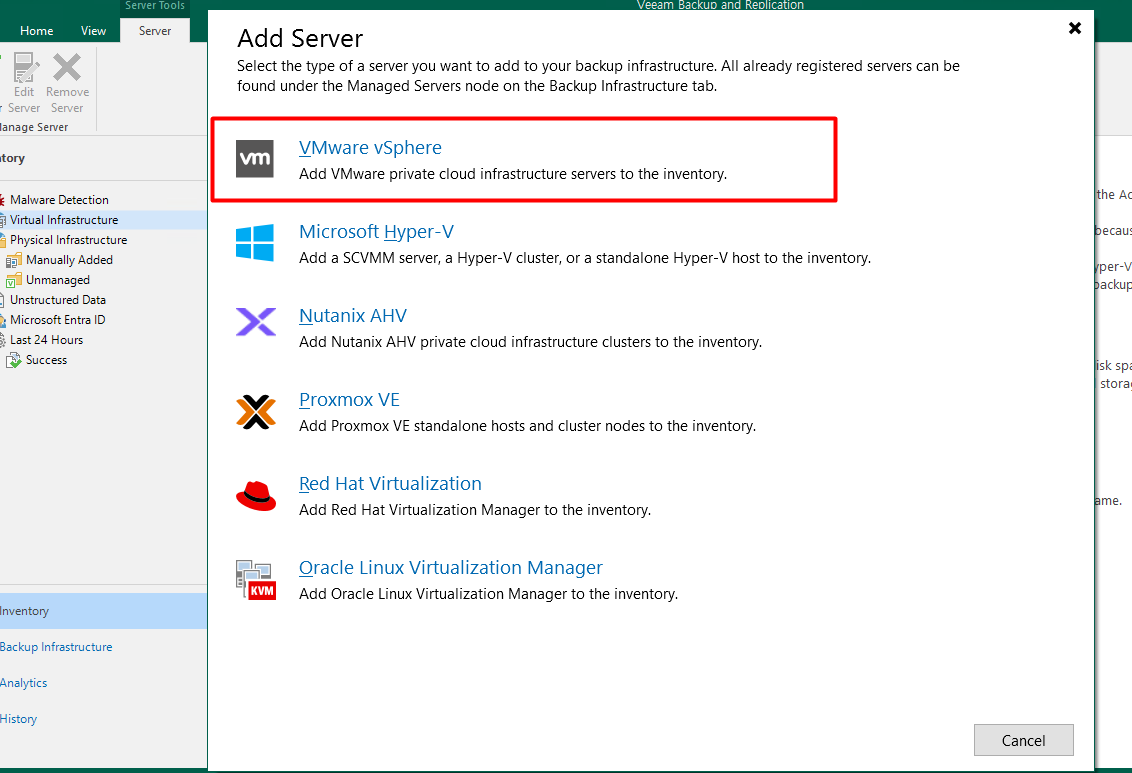Open the Microsoft Hyper-V link
The height and width of the screenshot is (773, 1132).
376,232
